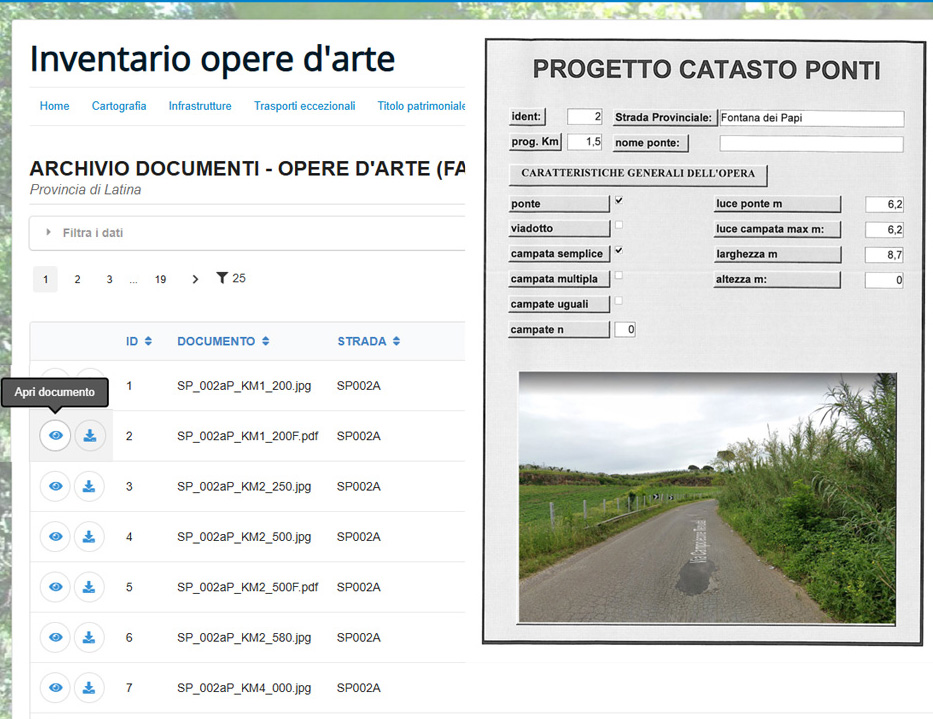Download SP_002aP_KM2_250.jpg using download icon
Image resolution: width=933 pixels, height=719 pixels.
pos(89,486)
